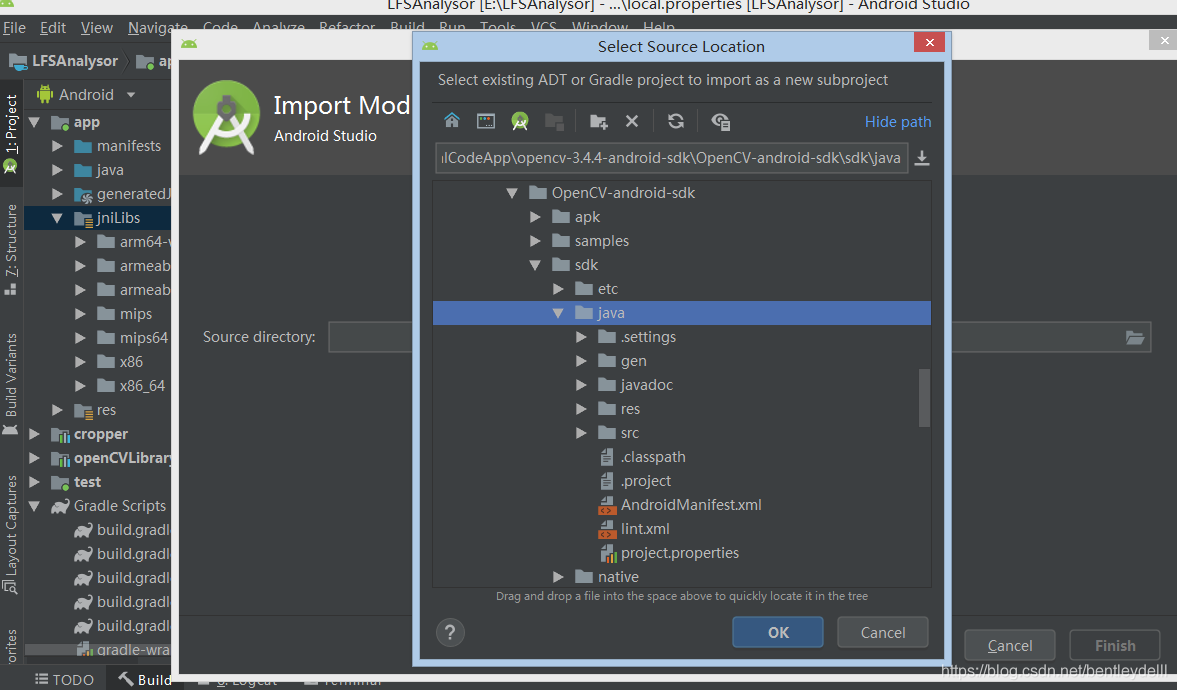Screen dimensions: 1177x690
Task: Expand the openCVLibrary module
Action: point(35,458)
